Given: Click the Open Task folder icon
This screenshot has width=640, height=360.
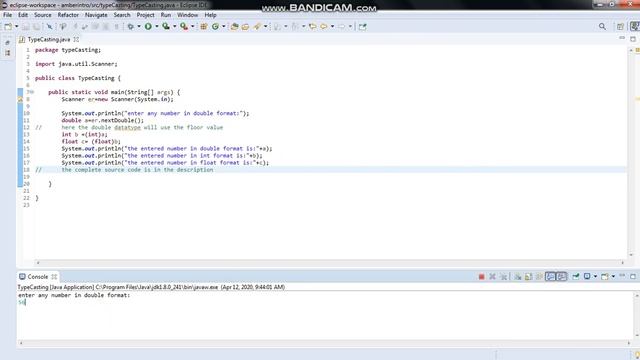Looking at the screenshot, I should (x=245, y=27).
